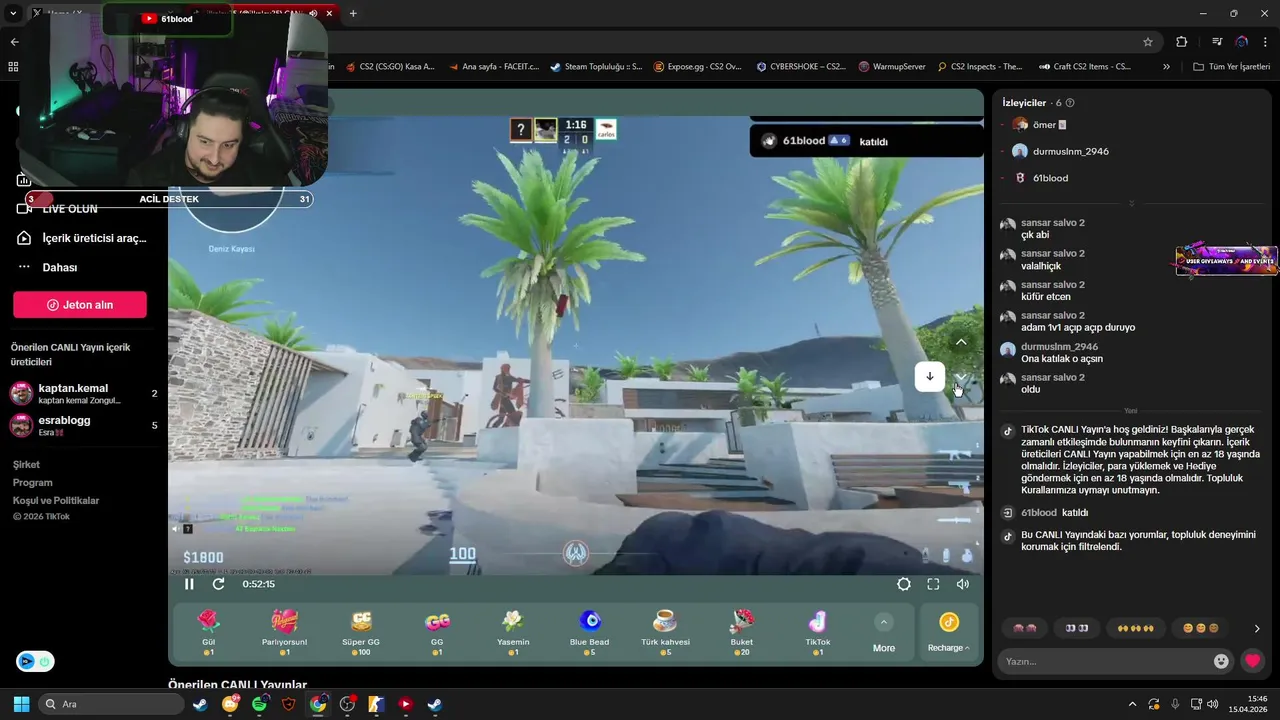Open CS2 (CS:GO) Kasa bookmark
Image resolution: width=1280 pixels, height=720 pixels.
[x=390, y=67]
